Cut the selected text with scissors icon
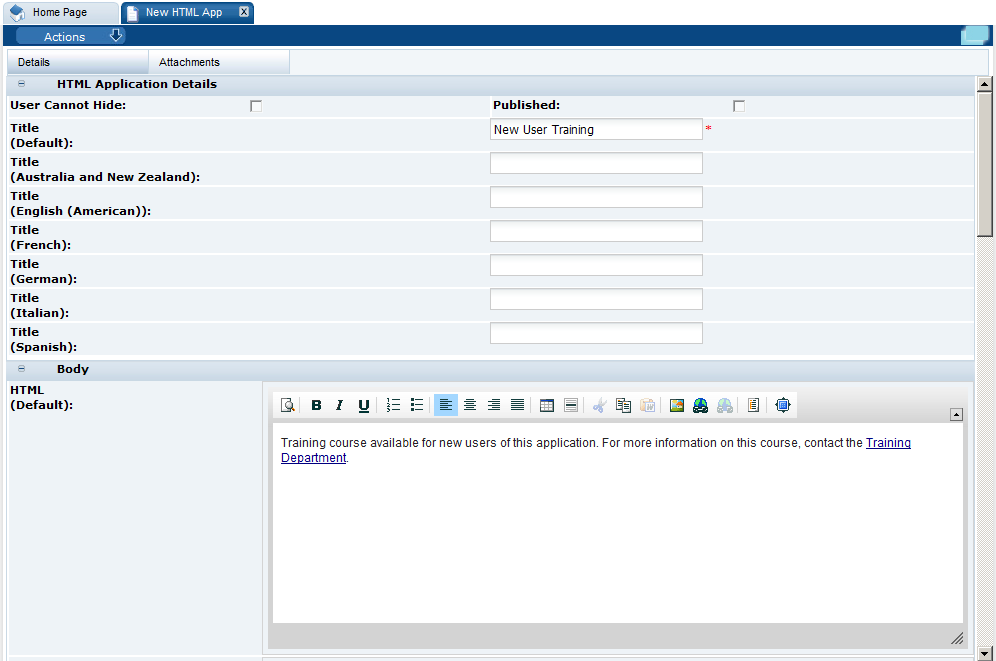996x661 pixels. (x=599, y=405)
